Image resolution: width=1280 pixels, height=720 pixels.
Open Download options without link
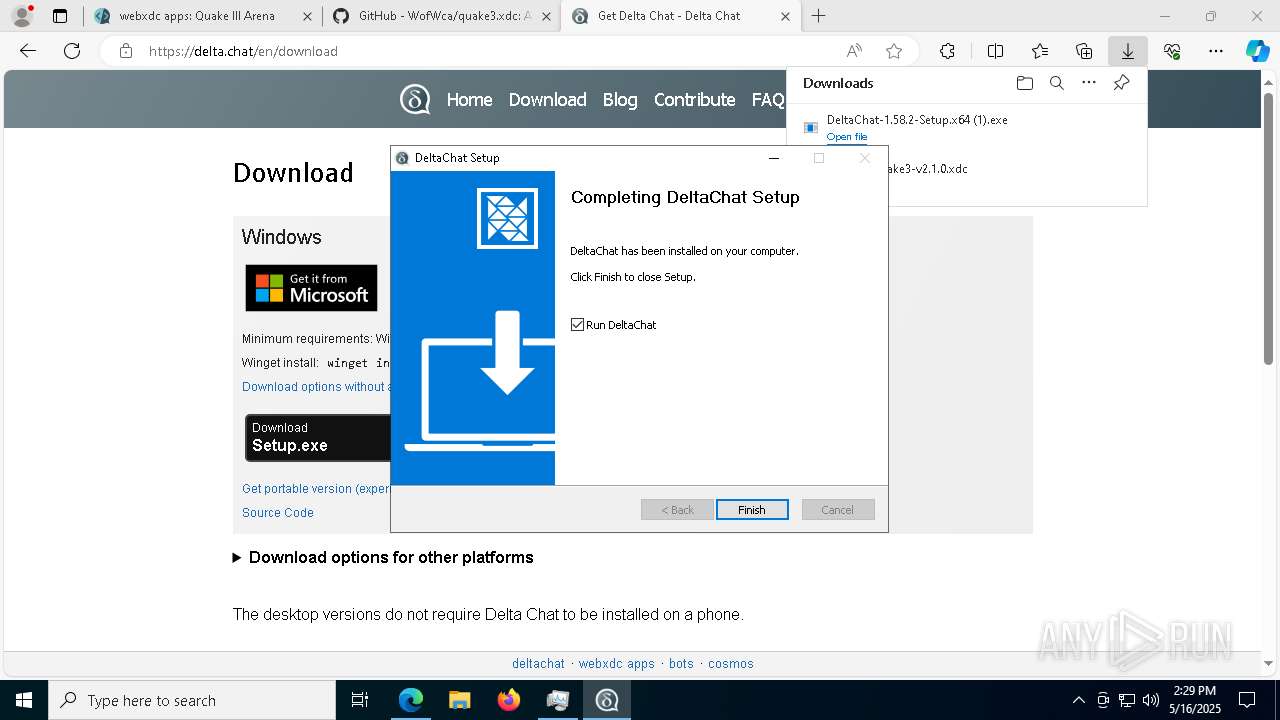[x=316, y=387]
